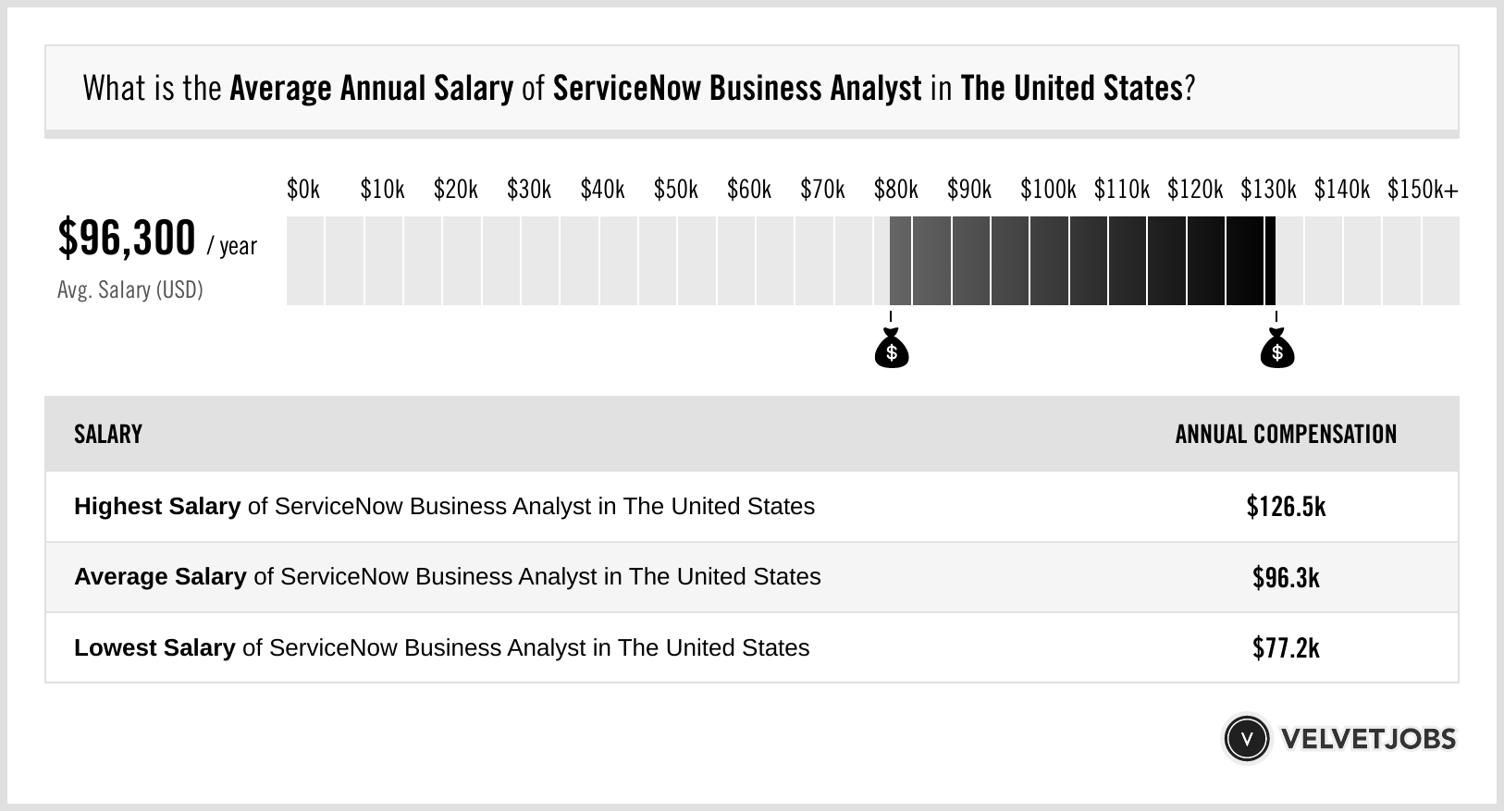1504x812 pixels.
Task: Click the $126.5k compensation value
Action: pos(1286,507)
